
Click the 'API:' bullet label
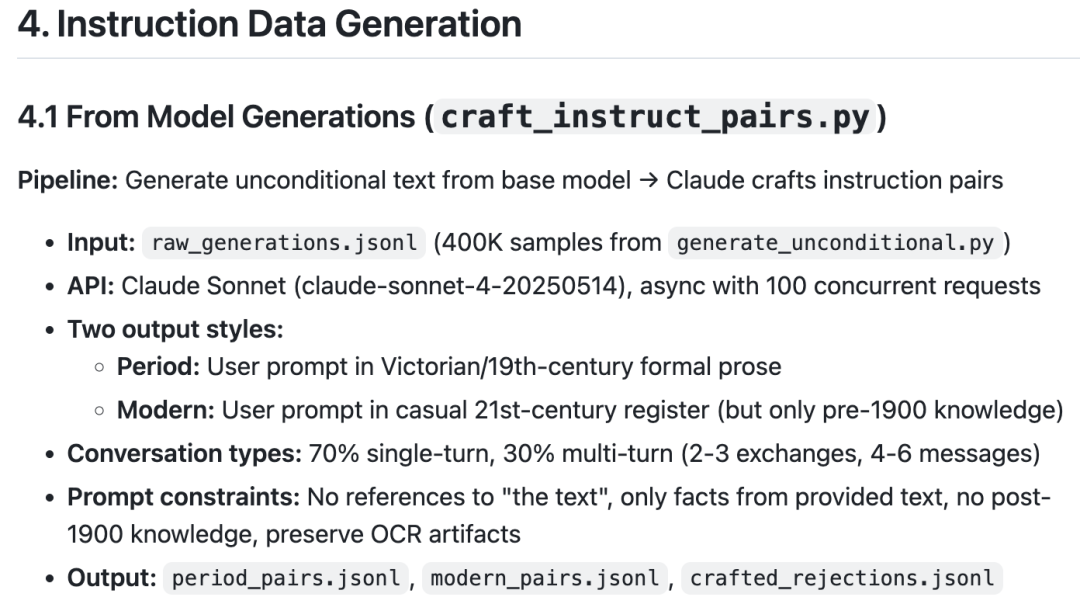[x=91, y=286]
